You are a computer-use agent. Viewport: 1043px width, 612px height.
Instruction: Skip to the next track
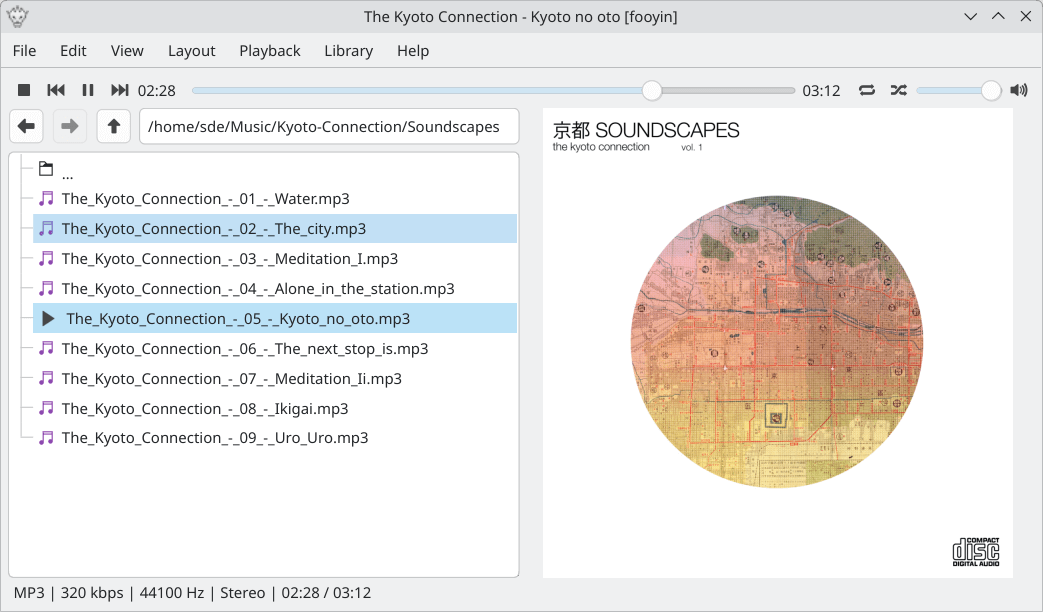point(119,90)
